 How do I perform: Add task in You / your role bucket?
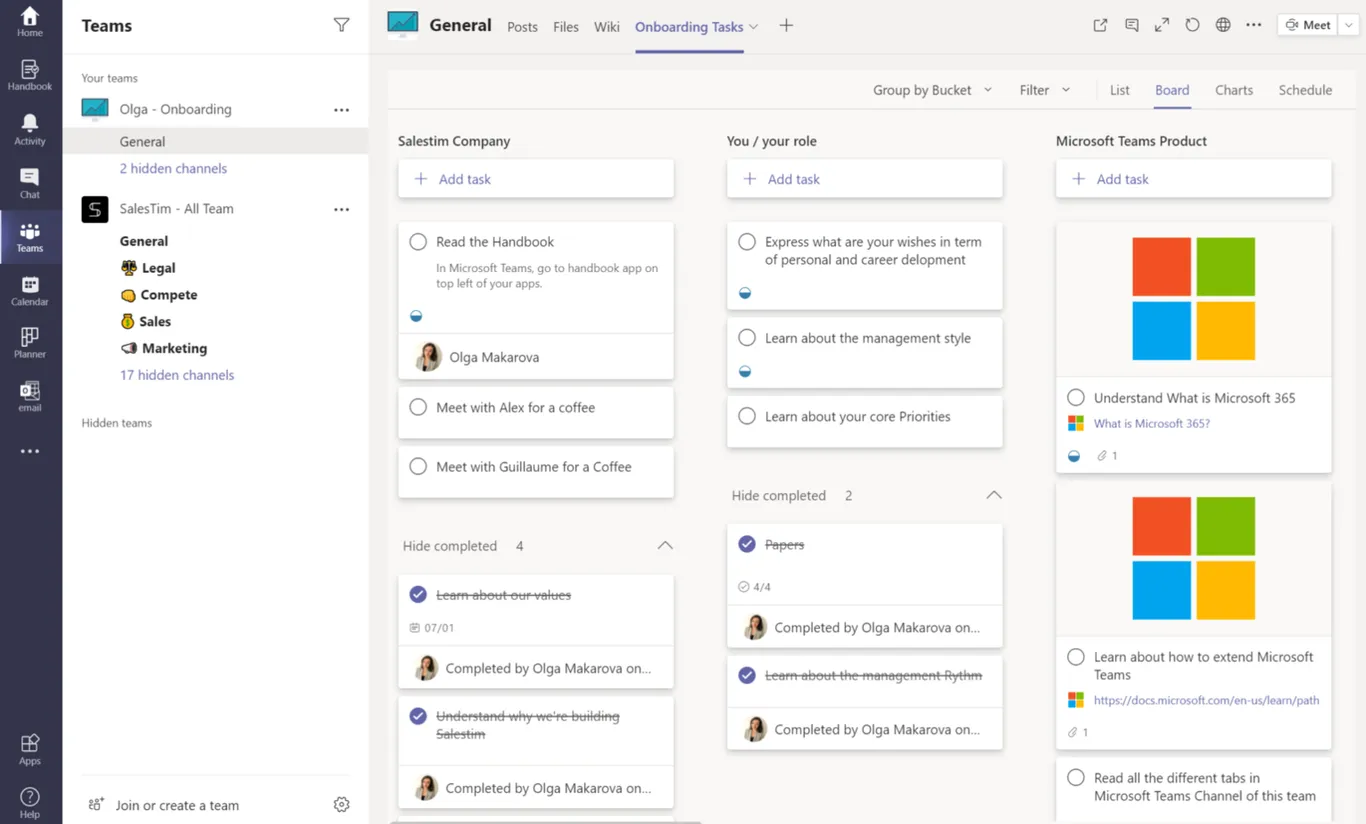tap(865, 179)
